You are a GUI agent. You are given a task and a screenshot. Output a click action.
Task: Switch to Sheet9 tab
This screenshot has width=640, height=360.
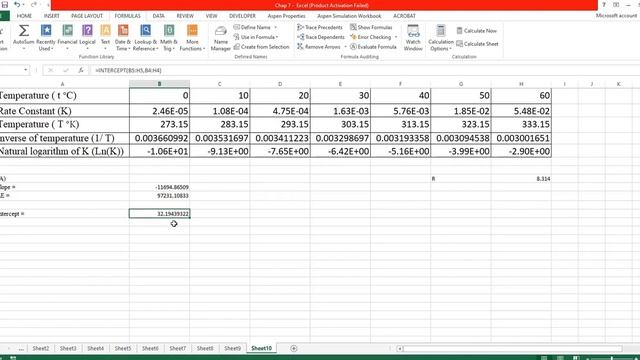(232, 348)
